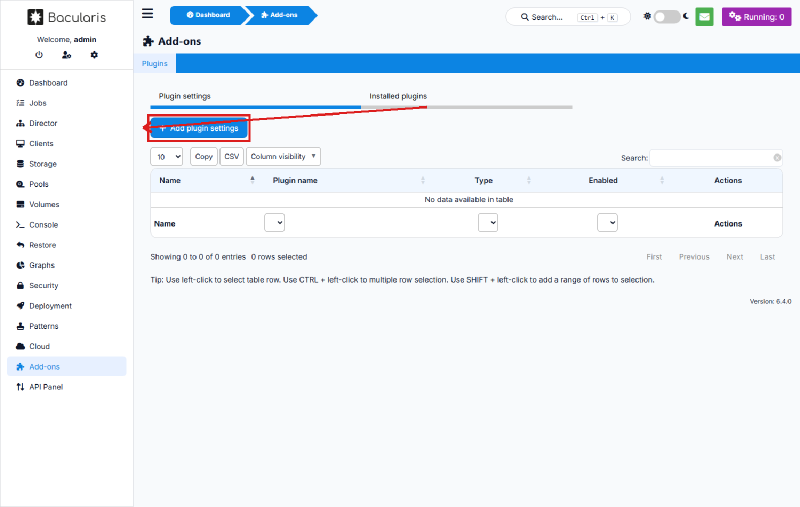Click the Copy table button
Image resolution: width=800 pixels, height=507 pixels.
[x=204, y=157]
